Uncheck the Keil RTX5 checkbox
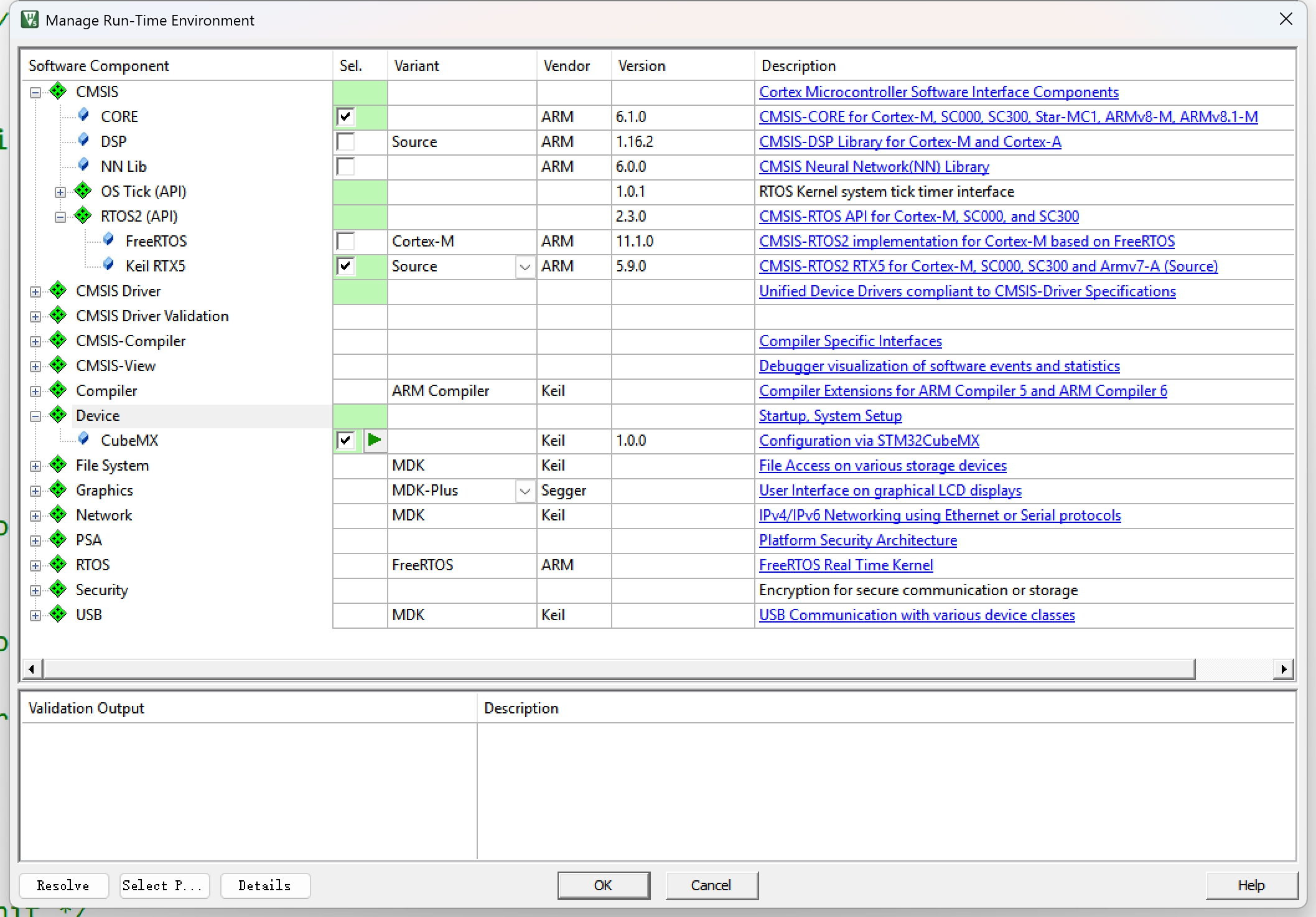This screenshot has width=1316, height=917. pos(345,266)
